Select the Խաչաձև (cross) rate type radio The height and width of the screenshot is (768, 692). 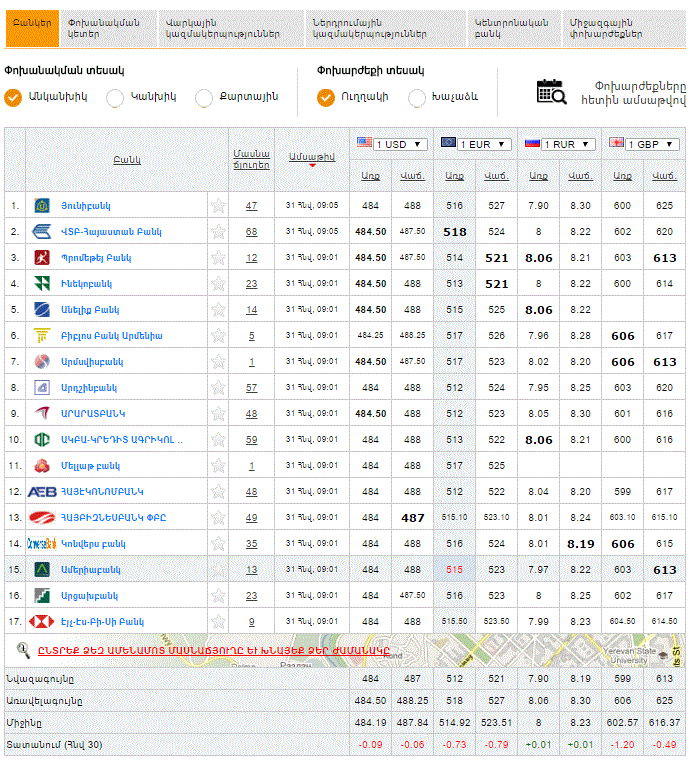[417, 98]
